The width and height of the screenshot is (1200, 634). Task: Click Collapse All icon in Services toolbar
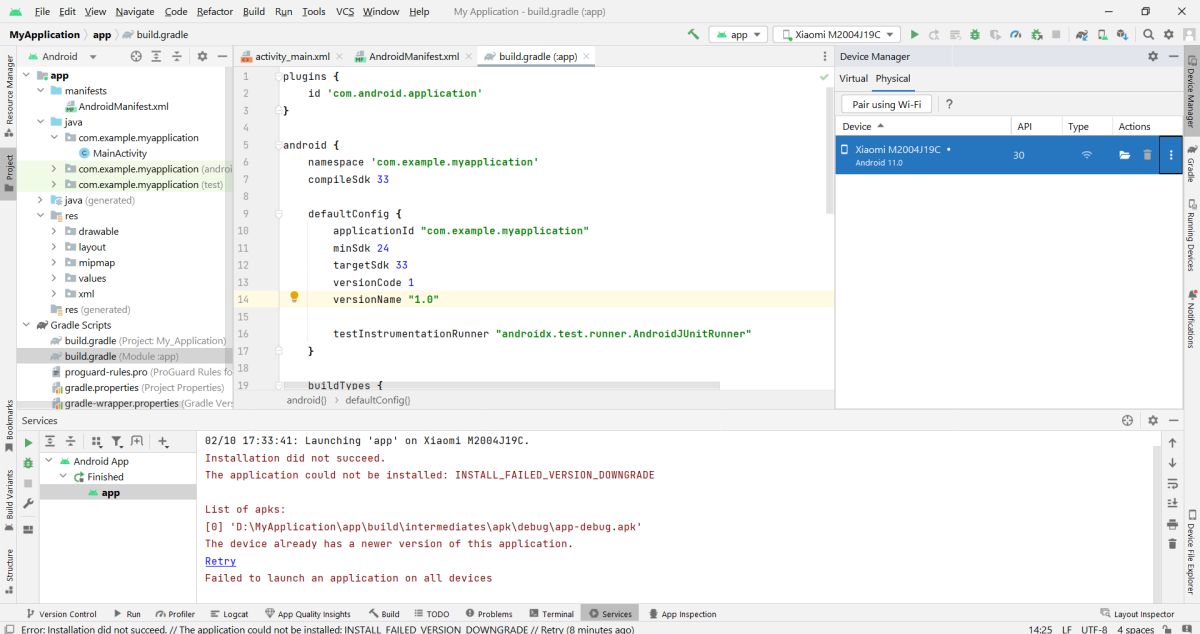(x=72, y=441)
